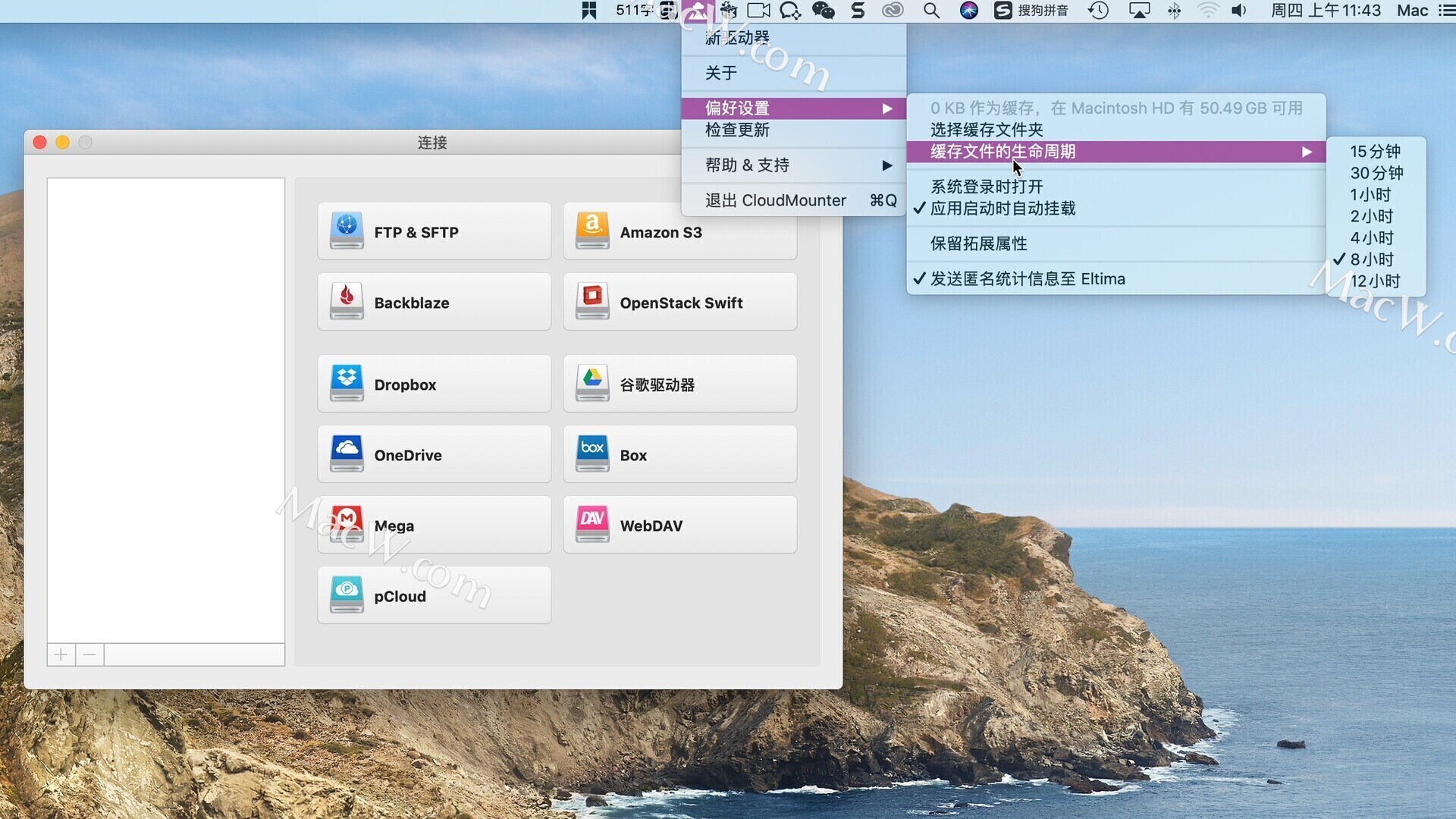Open Siri from the menu bar
1456x819 pixels.
[968, 11]
